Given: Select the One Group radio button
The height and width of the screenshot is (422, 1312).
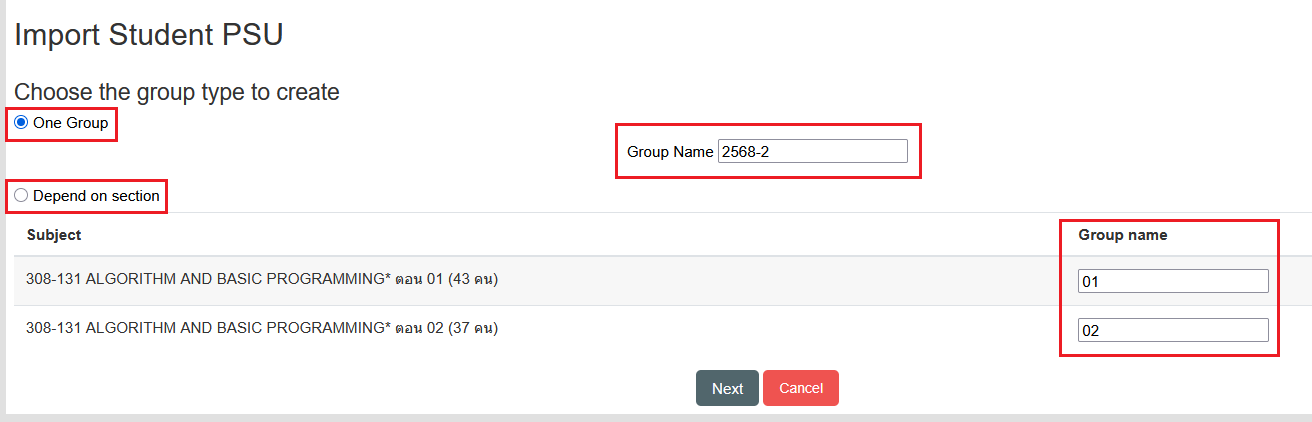Looking at the screenshot, I should pyautogui.click(x=21, y=123).
